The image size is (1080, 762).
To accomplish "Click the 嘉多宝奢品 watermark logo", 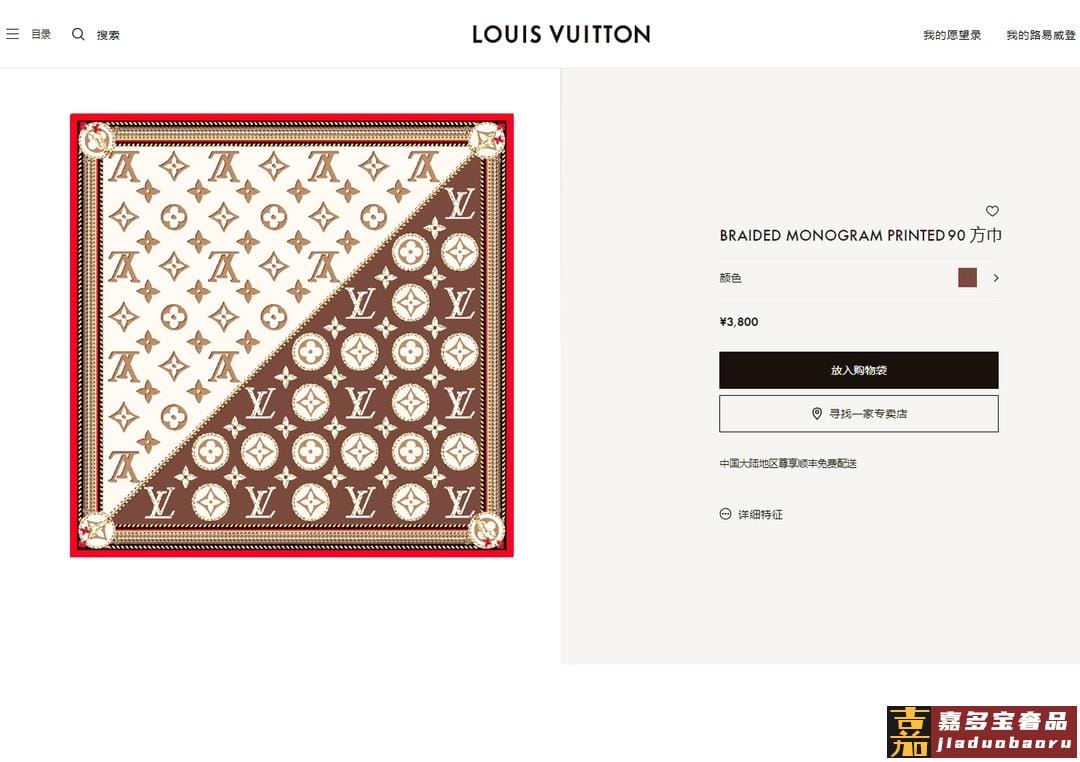I will coord(981,732).
